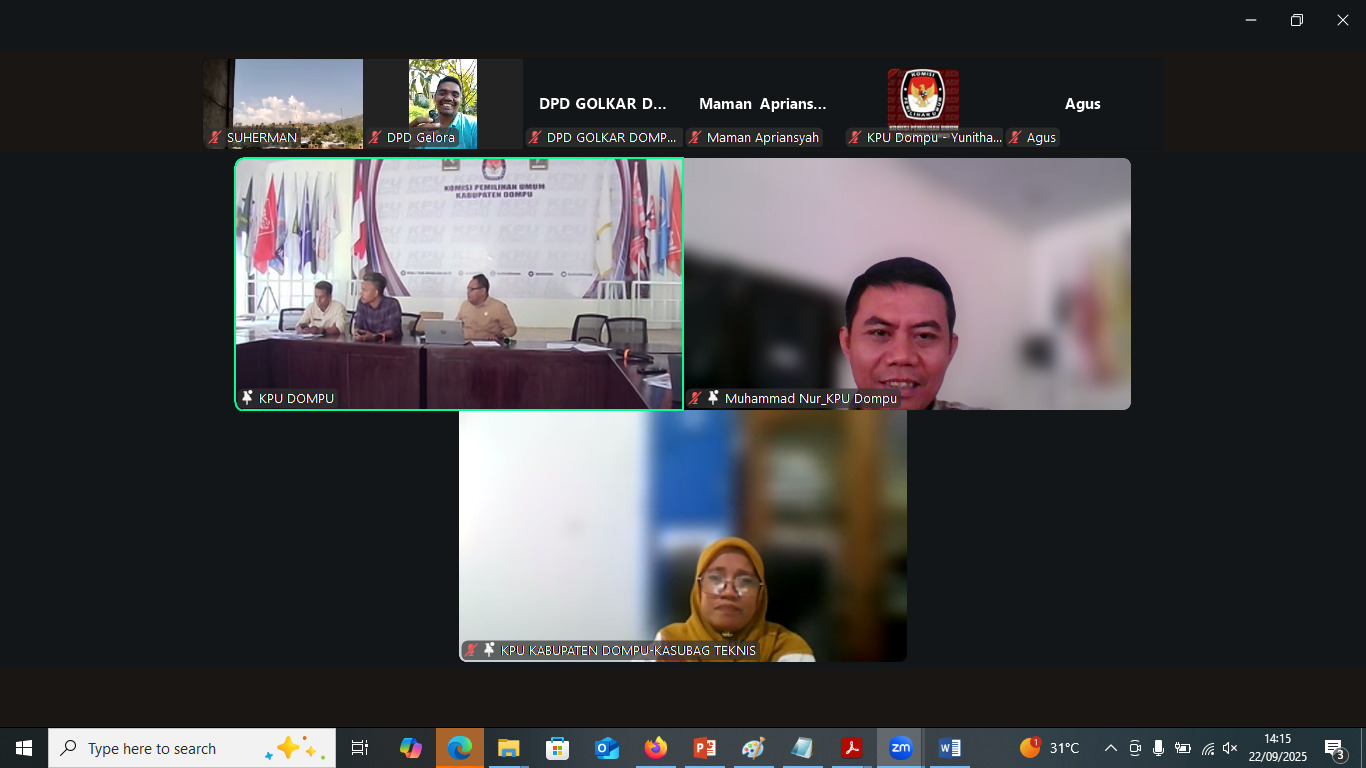Screen dimensions: 1366x768
Task: Open Windows Start menu
Action: point(24,748)
